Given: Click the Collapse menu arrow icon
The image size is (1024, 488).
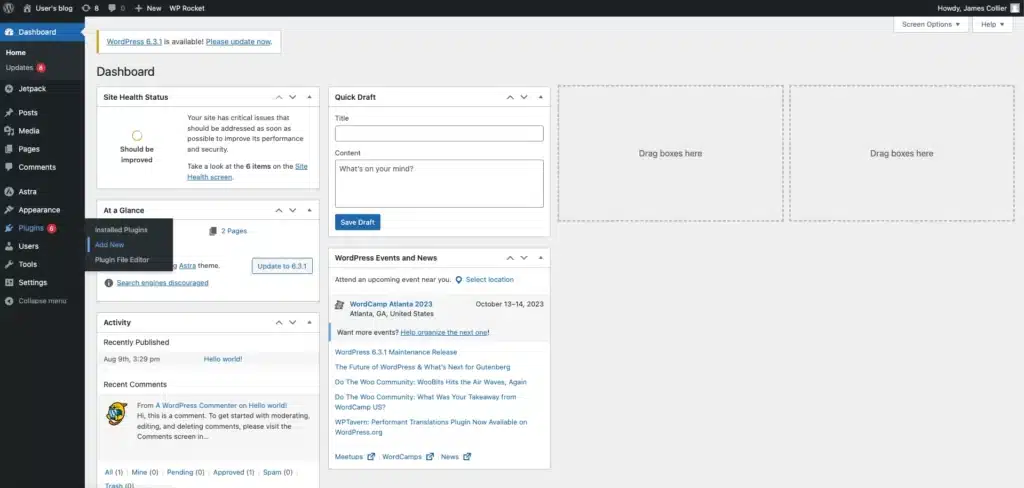Looking at the screenshot, I should pos(8,301).
